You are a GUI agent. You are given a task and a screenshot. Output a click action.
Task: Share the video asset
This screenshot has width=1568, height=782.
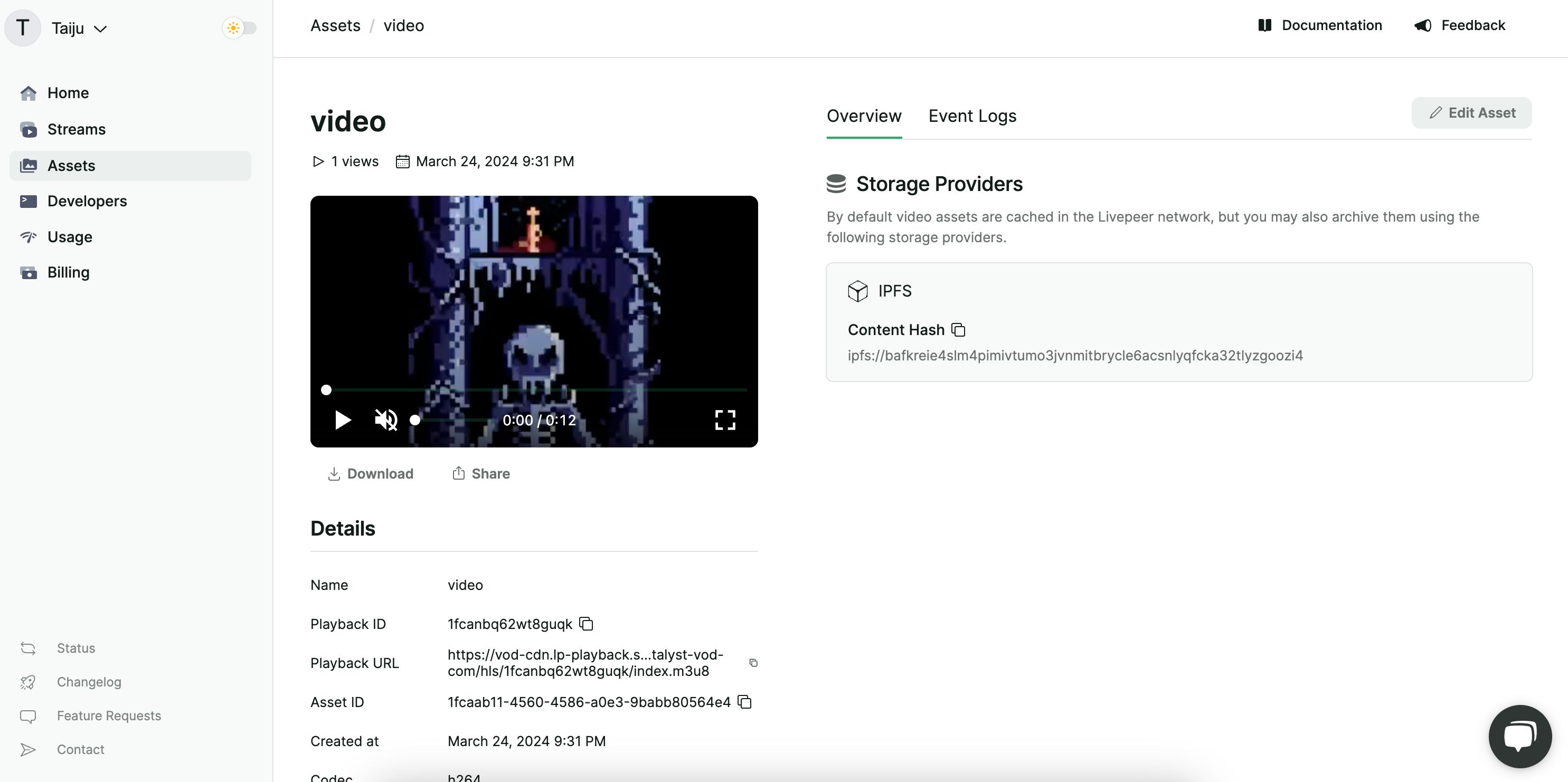point(481,473)
